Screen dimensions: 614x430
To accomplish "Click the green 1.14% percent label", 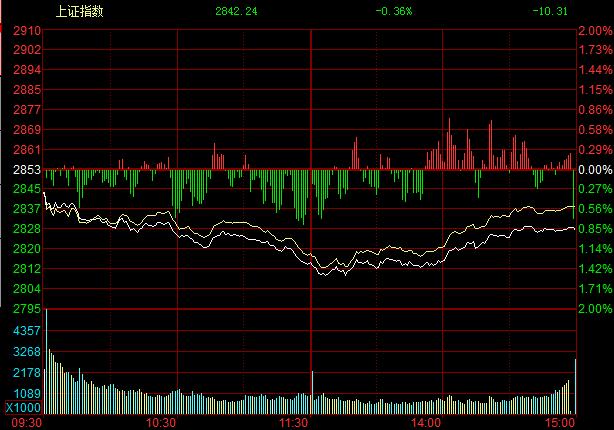I will pyautogui.click(x=595, y=249).
